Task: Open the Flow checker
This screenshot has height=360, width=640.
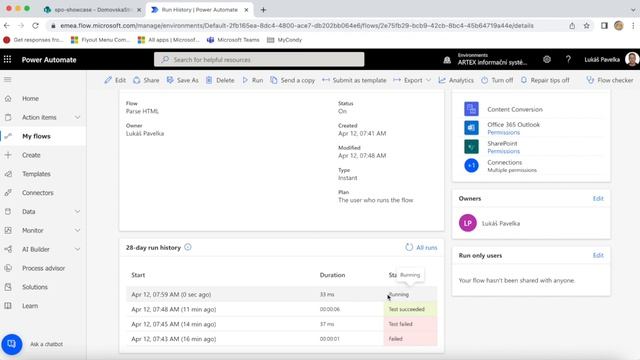Action: point(610,80)
